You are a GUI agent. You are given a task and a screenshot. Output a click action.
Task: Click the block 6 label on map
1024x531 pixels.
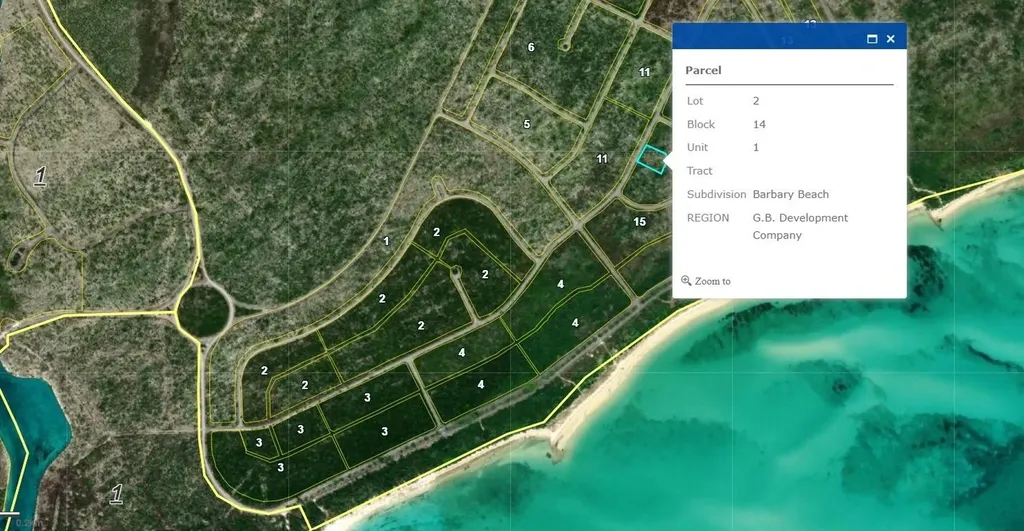(x=531, y=47)
